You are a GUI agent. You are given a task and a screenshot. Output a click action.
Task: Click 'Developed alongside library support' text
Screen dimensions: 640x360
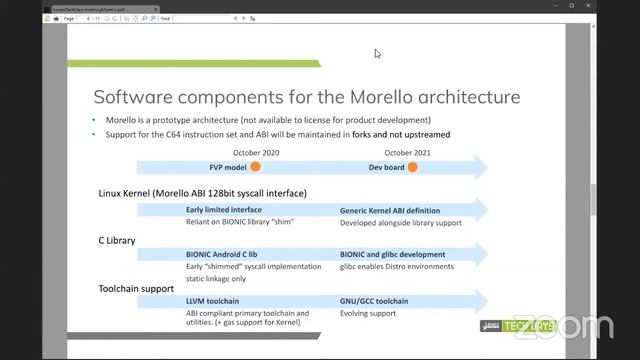pos(401,223)
